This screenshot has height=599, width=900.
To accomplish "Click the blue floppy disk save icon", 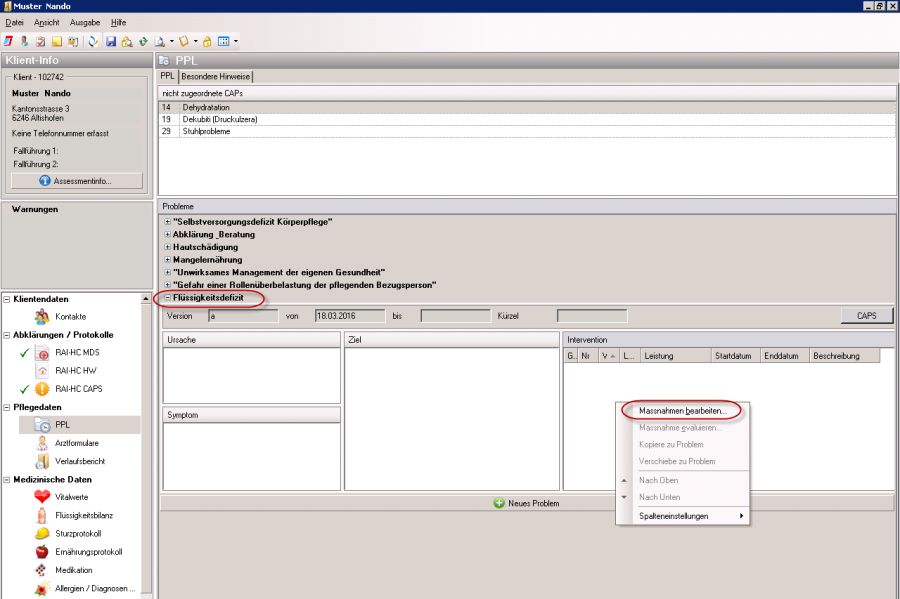I will click(x=111, y=41).
